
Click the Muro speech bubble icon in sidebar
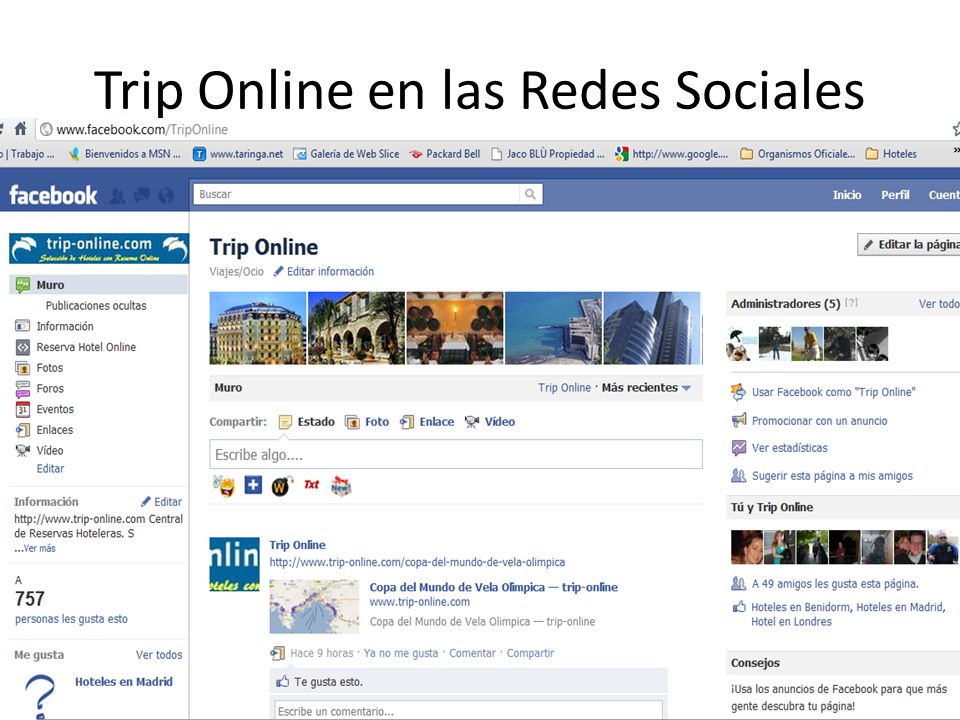pyautogui.click(x=23, y=285)
